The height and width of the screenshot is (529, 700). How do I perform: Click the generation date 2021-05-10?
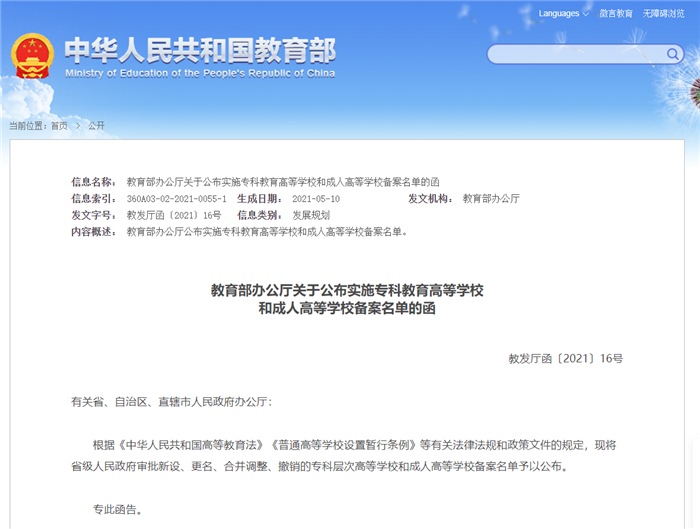click(x=316, y=199)
